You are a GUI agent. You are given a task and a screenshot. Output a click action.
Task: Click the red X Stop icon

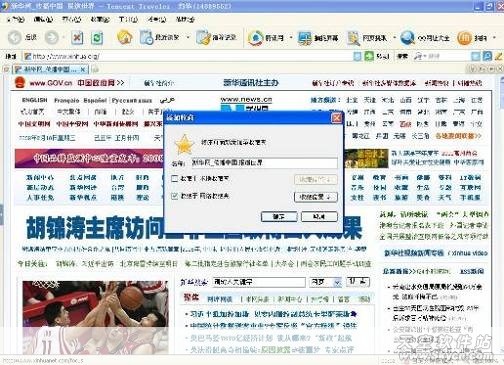point(77,38)
